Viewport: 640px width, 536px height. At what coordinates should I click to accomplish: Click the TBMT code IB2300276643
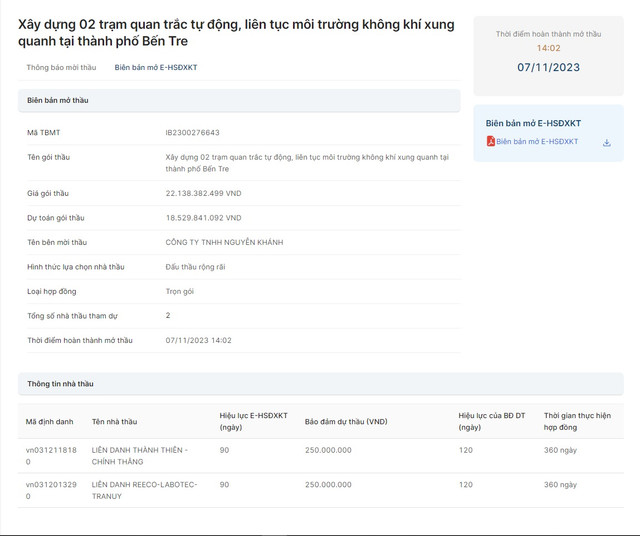[192, 133]
